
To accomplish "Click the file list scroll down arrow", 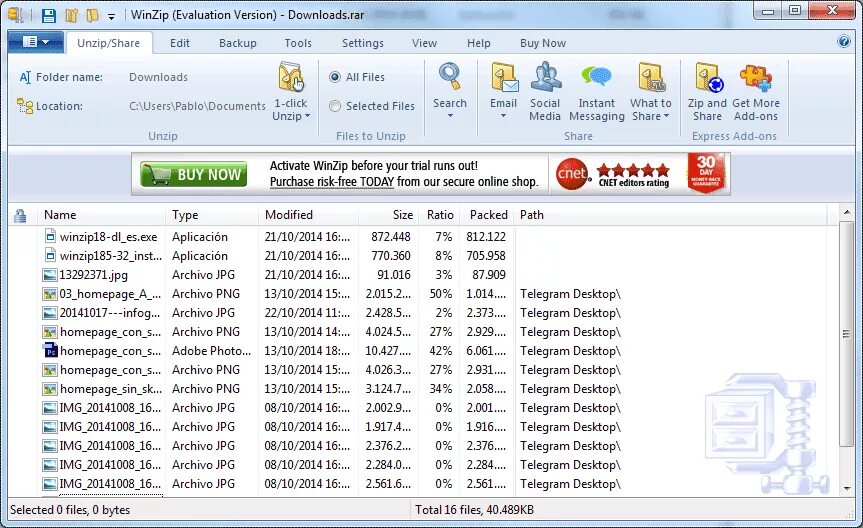I will (847, 488).
